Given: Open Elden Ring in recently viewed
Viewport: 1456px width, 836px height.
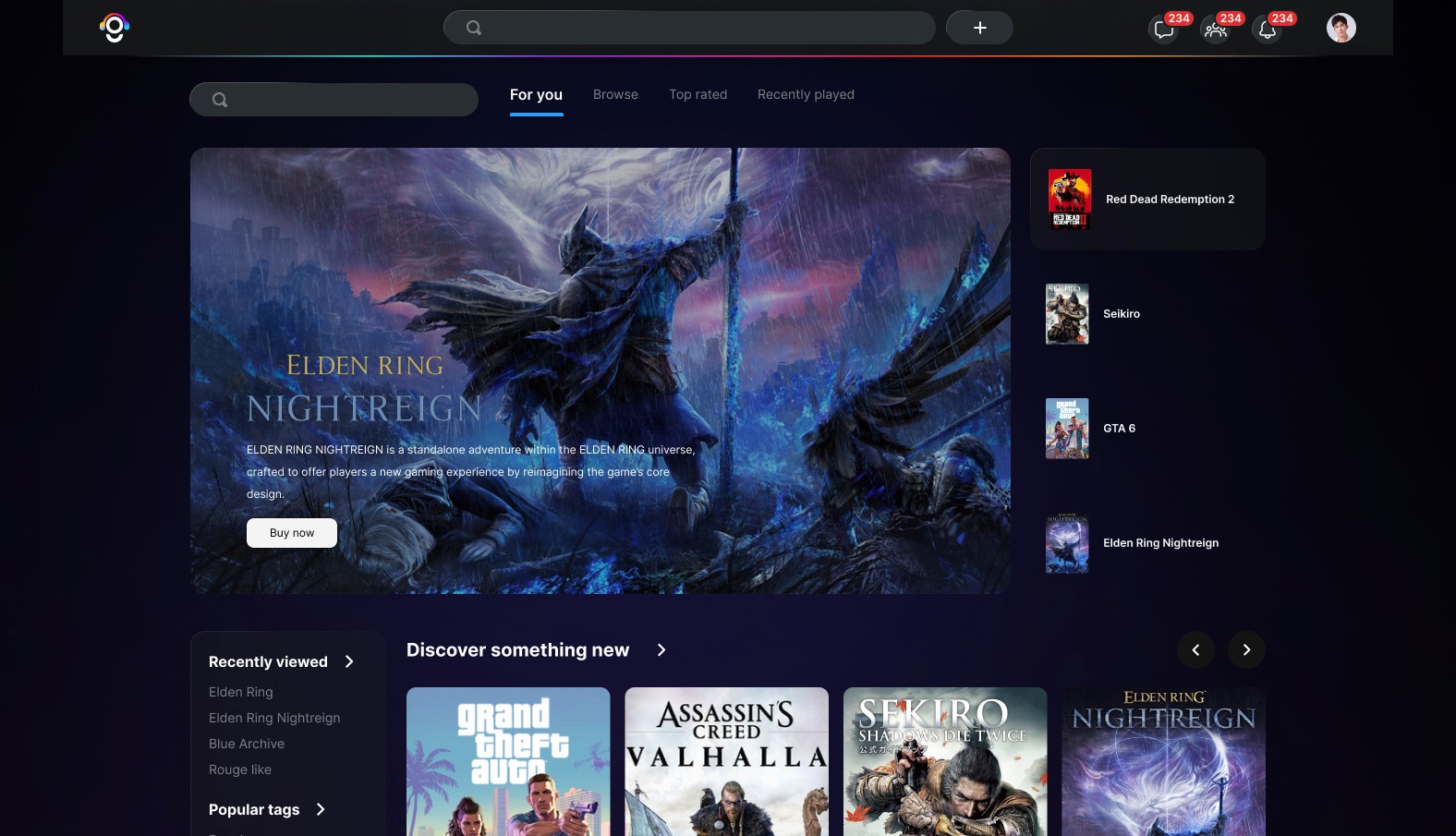Looking at the screenshot, I should click(240, 692).
